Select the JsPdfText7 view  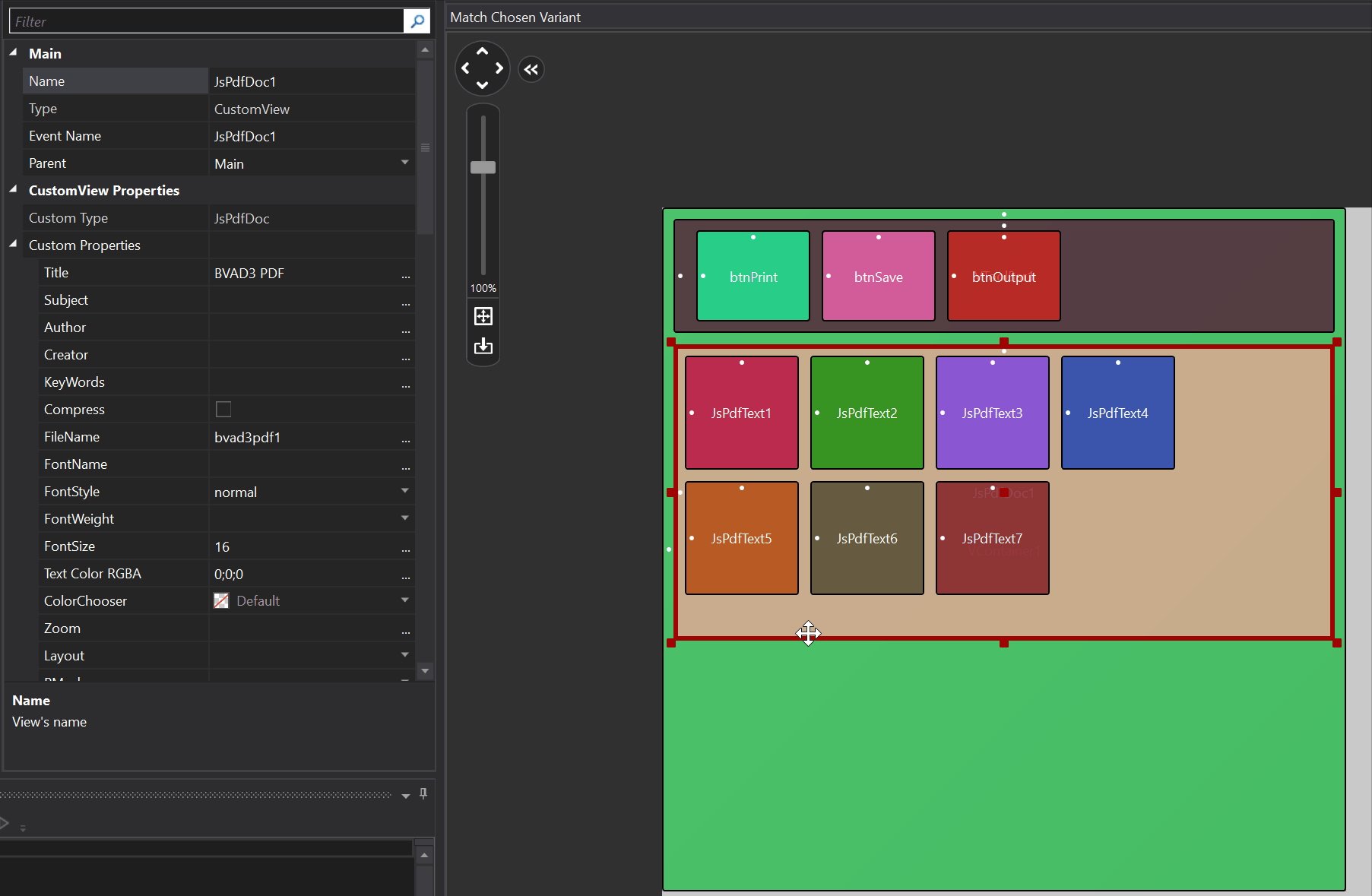pyautogui.click(x=993, y=538)
